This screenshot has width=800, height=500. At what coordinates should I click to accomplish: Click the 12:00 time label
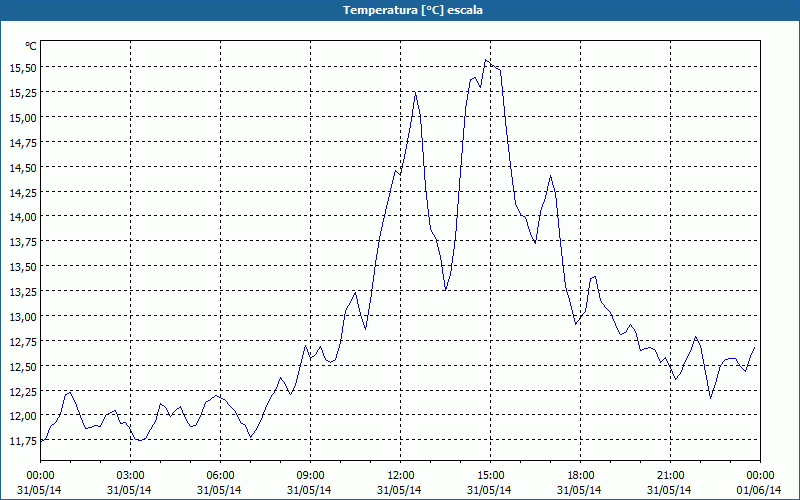pyautogui.click(x=401, y=476)
